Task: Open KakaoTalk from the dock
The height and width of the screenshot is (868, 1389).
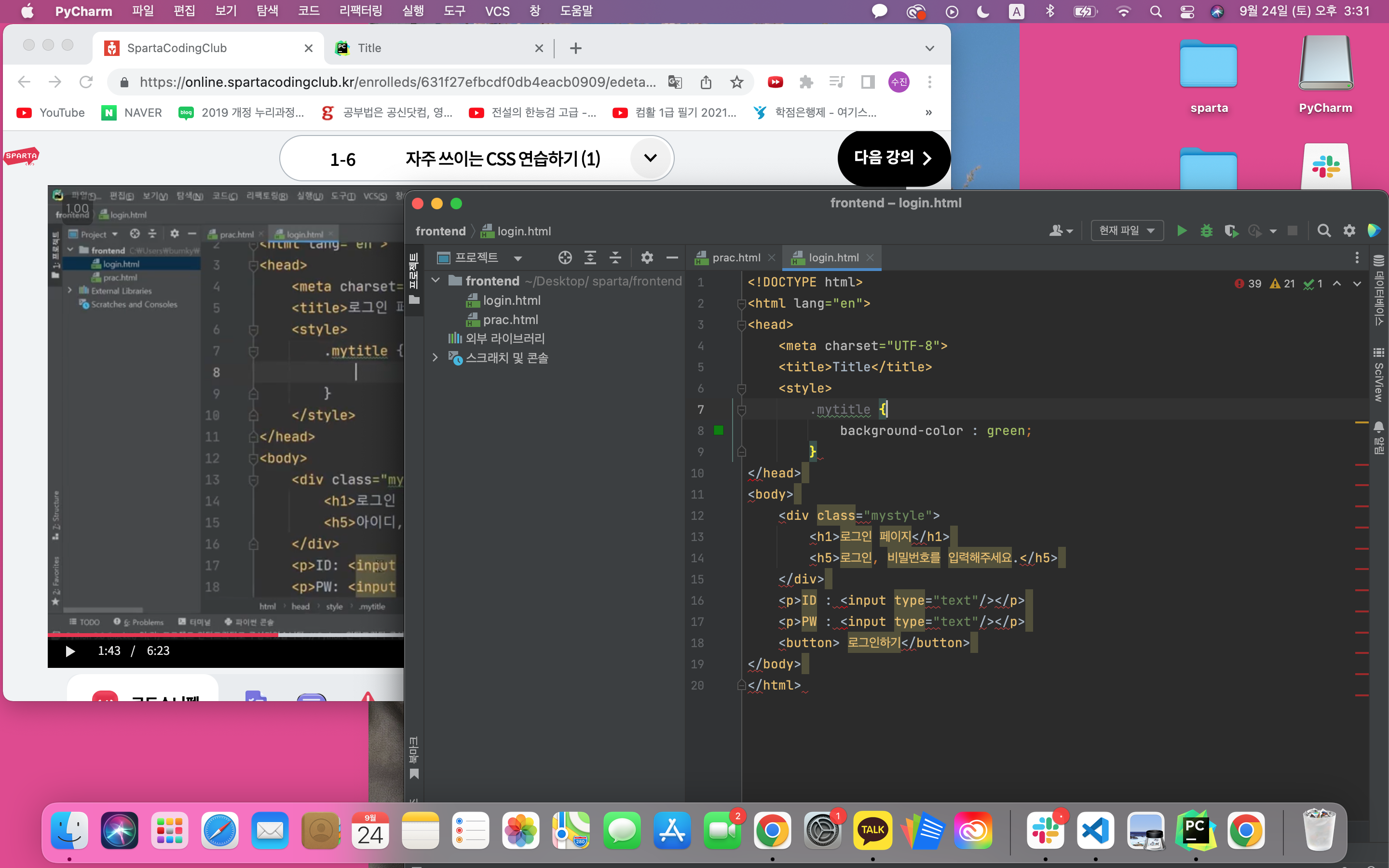Action: 872,830
